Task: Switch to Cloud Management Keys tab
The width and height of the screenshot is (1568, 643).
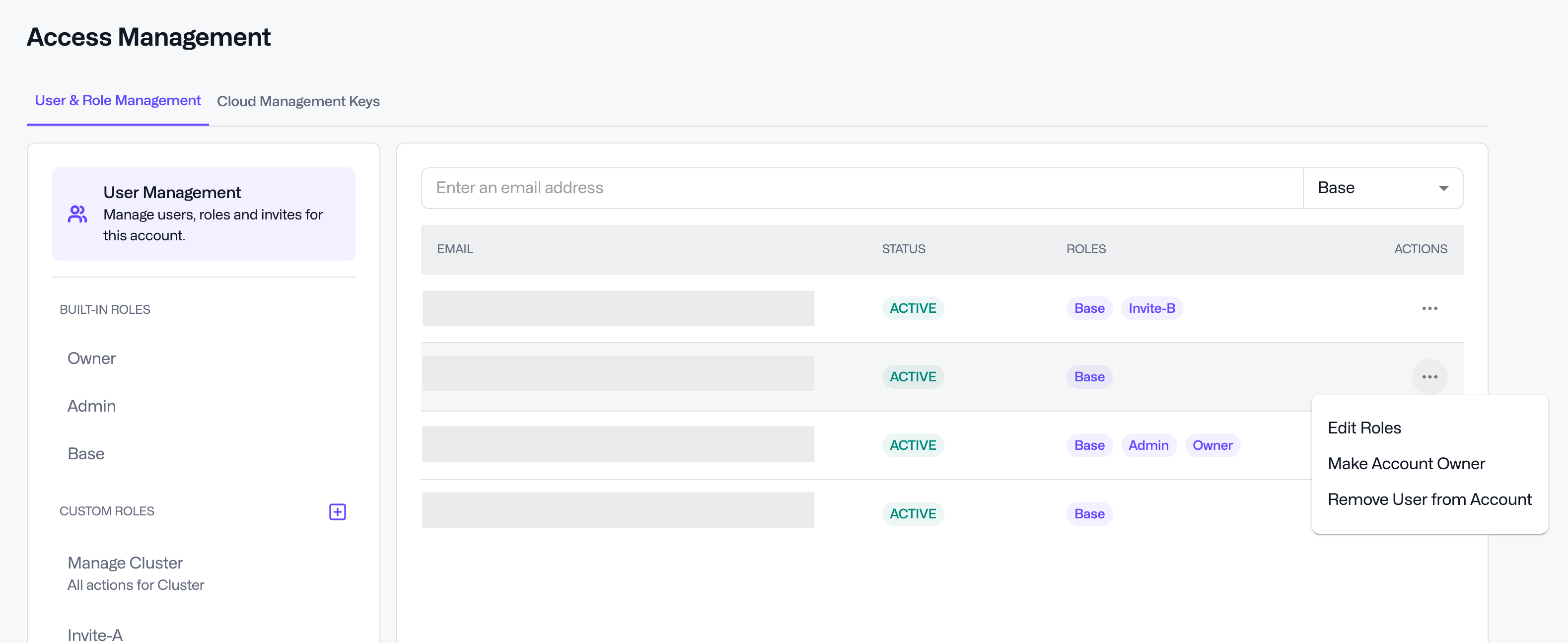Action: point(298,101)
